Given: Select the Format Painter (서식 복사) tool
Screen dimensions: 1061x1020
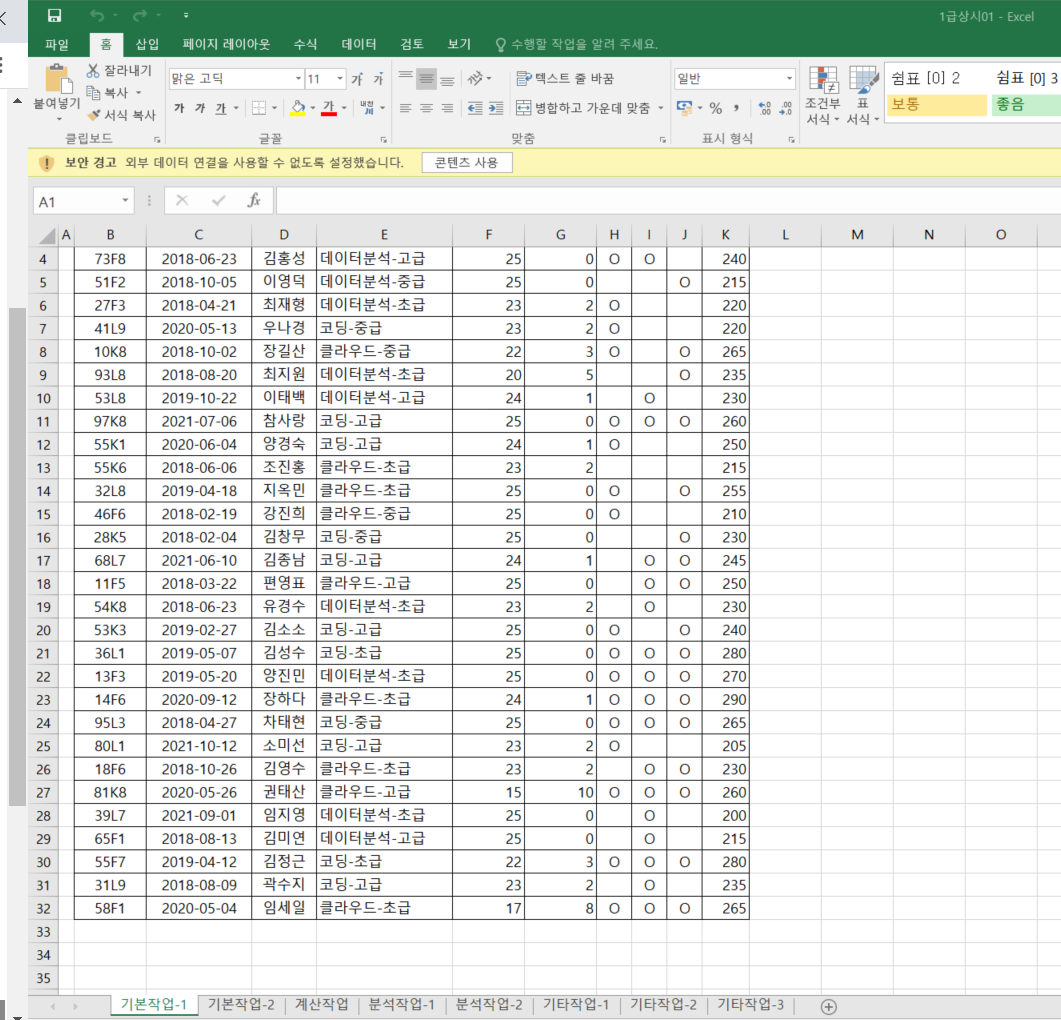Looking at the screenshot, I should [94, 115].
